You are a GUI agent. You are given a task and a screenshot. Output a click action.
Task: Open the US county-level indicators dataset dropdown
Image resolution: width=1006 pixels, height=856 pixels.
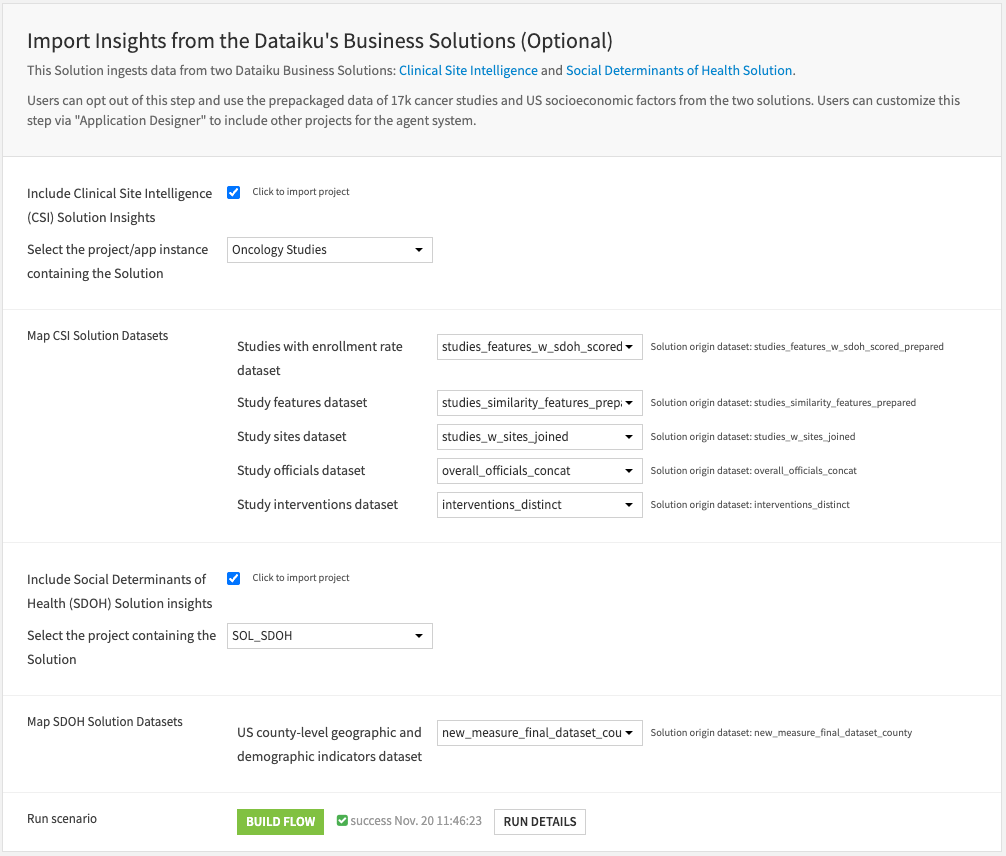pyautogui.click(x=540, y=733)
